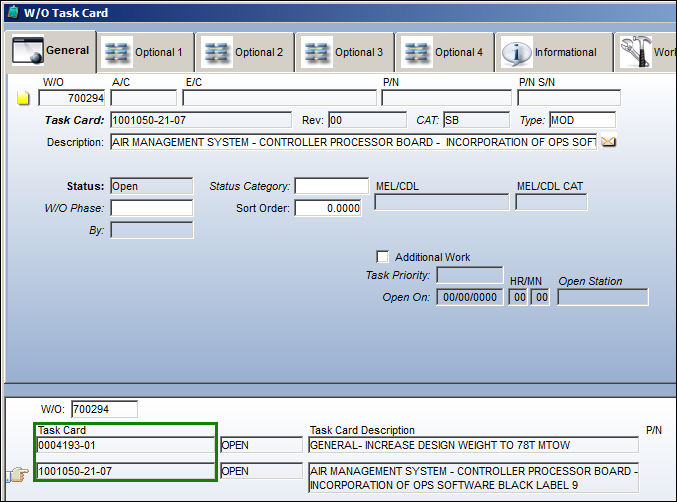The image size is (677, 502).
Task: Click the wrench and hammer Work tab icon
Action: pyautogui.click(x=636, y=52)
